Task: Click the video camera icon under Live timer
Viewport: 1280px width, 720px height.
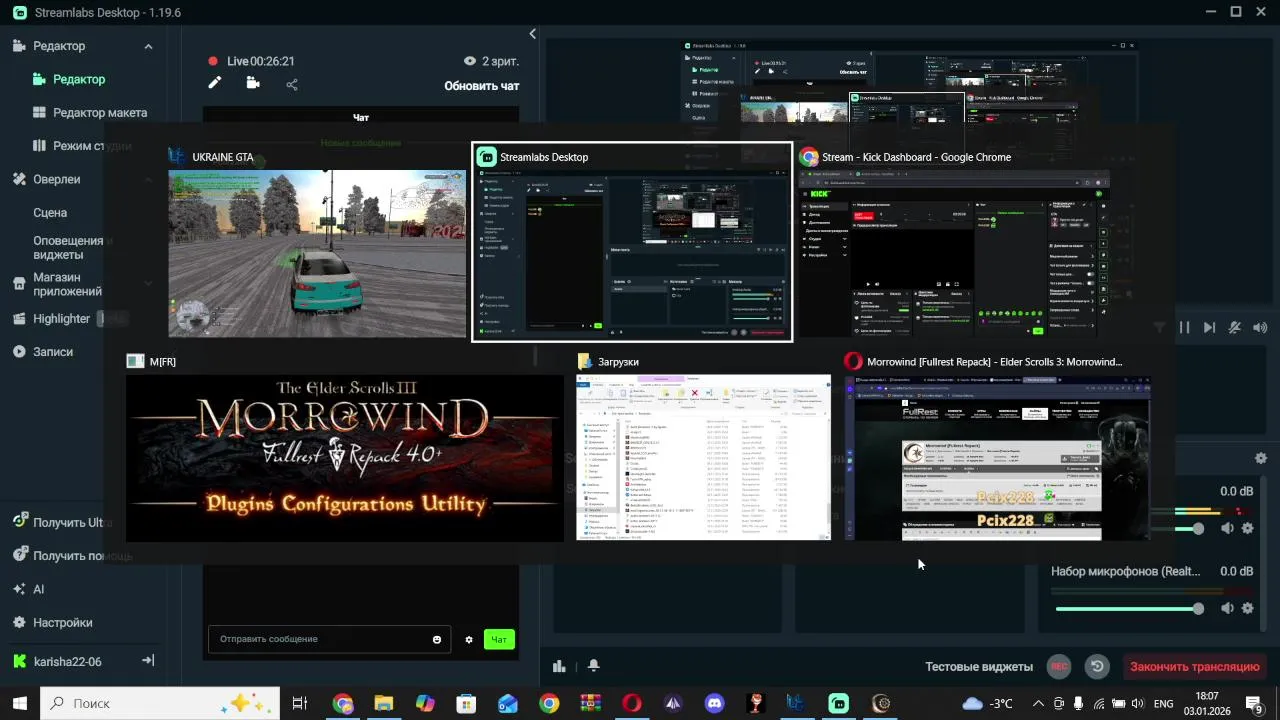Action: tap(253, 84)
